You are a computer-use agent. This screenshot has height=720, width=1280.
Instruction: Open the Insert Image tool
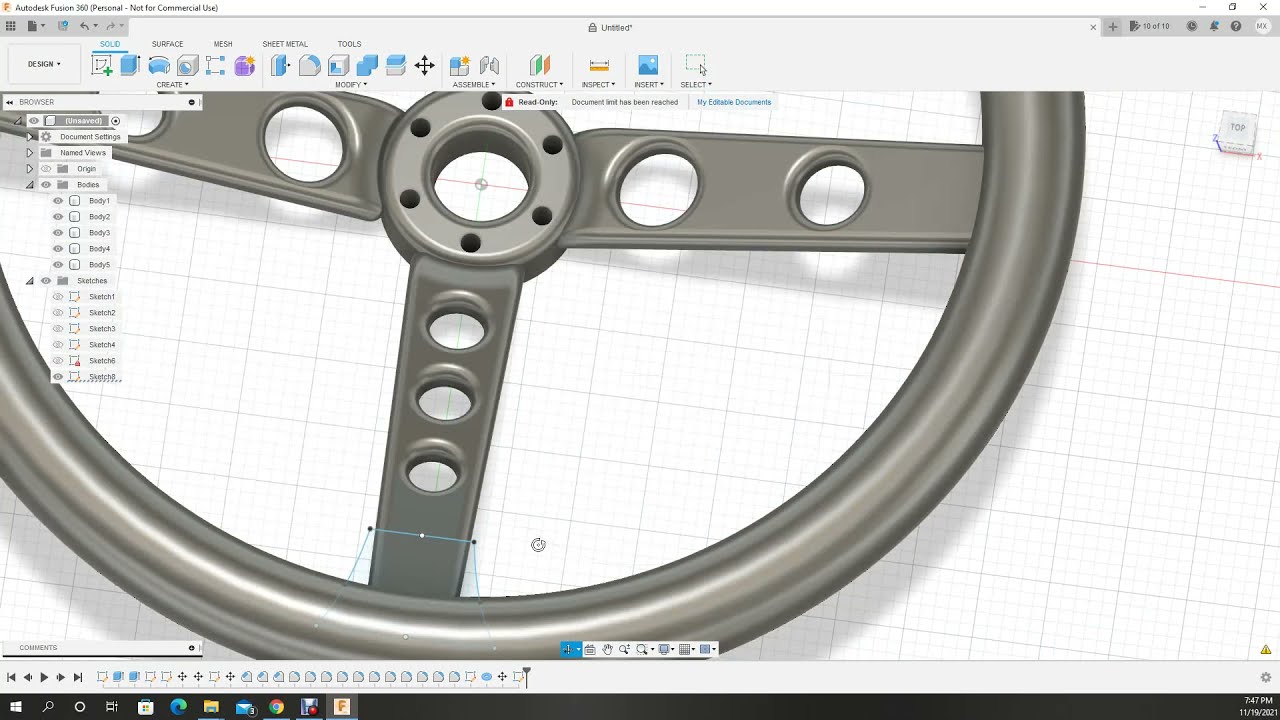tap(648, 65)
